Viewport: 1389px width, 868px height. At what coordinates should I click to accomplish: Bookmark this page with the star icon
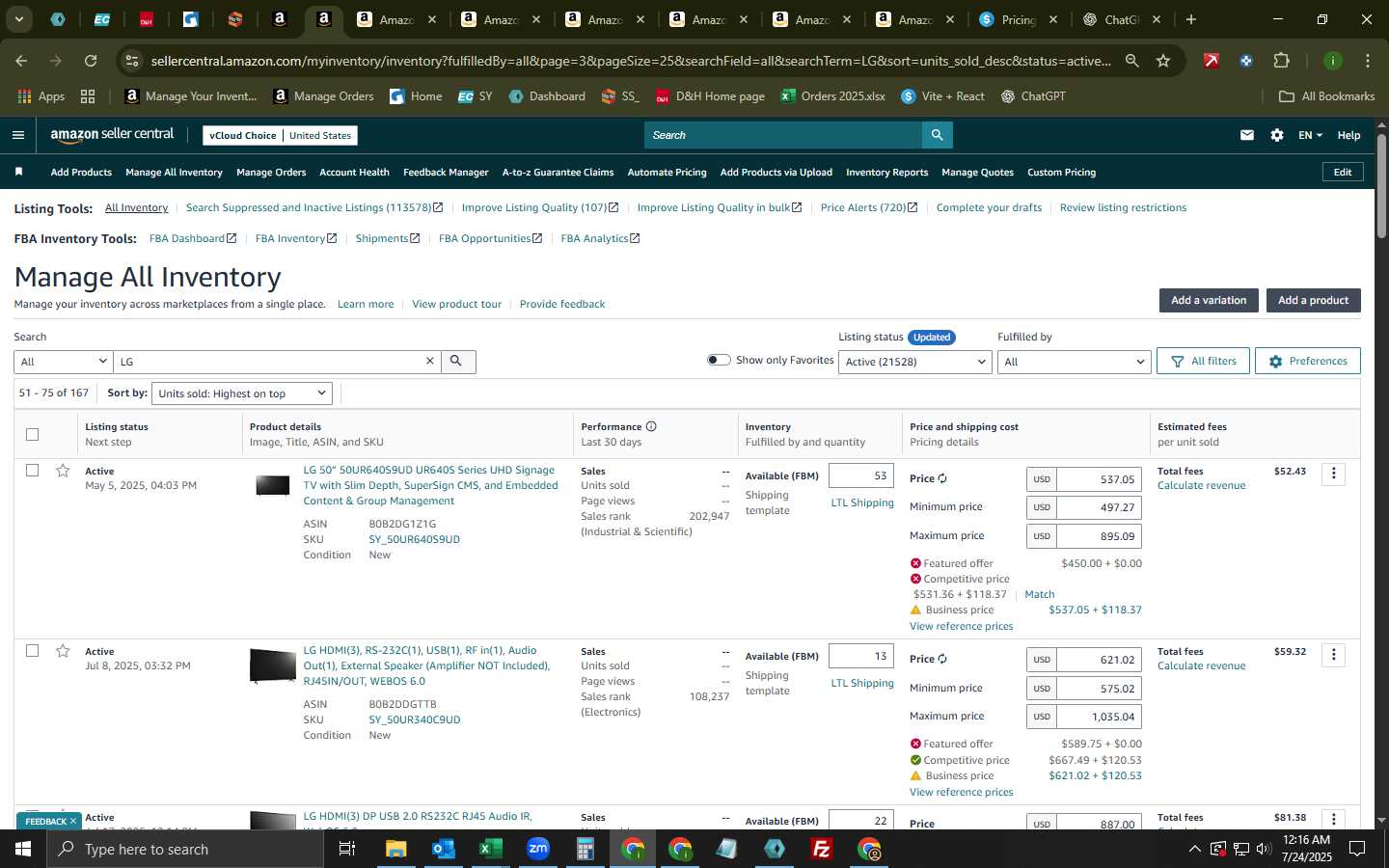click(x=1163, y=61)
